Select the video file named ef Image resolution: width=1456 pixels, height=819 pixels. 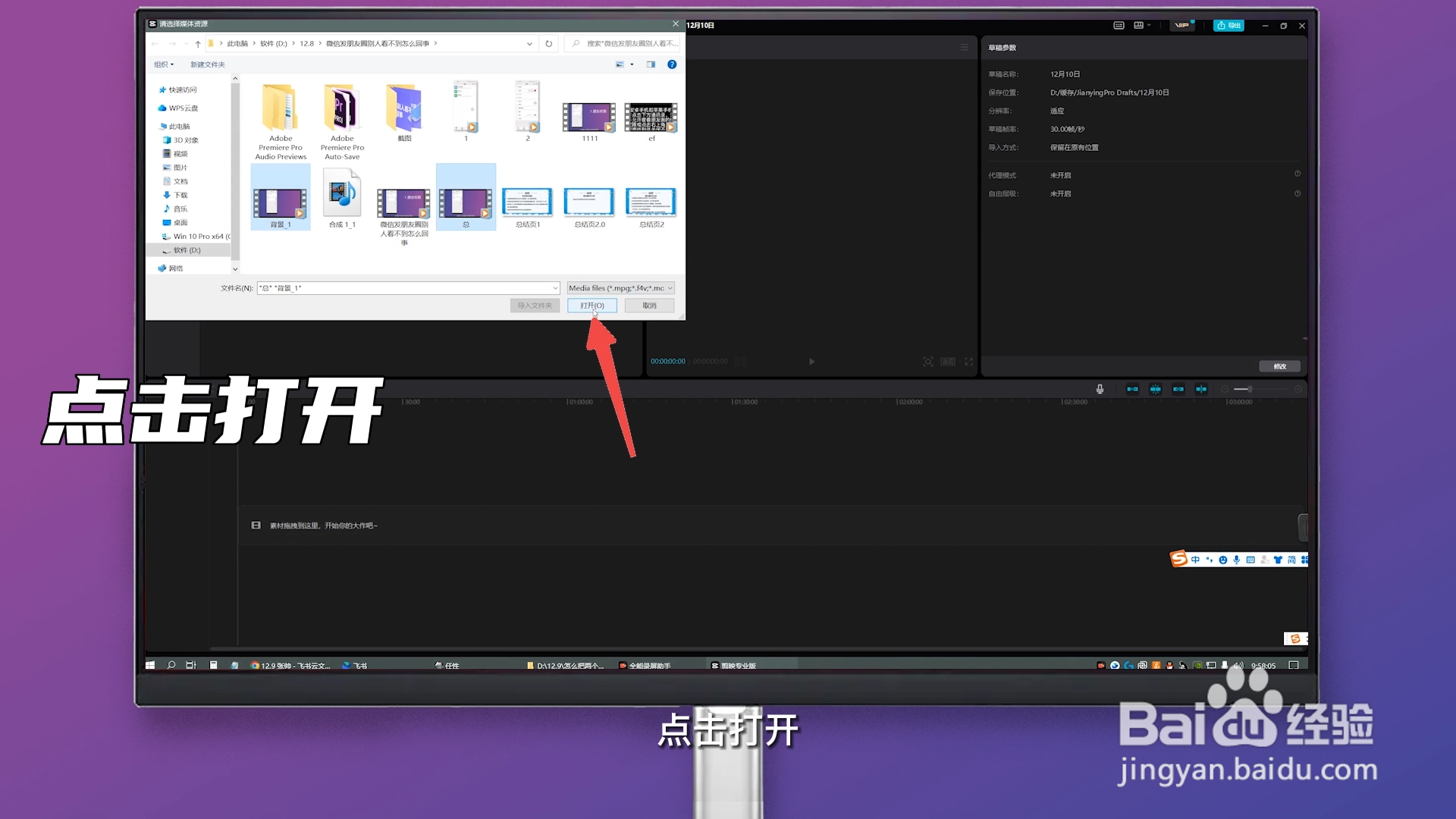(x=651, y=121)
